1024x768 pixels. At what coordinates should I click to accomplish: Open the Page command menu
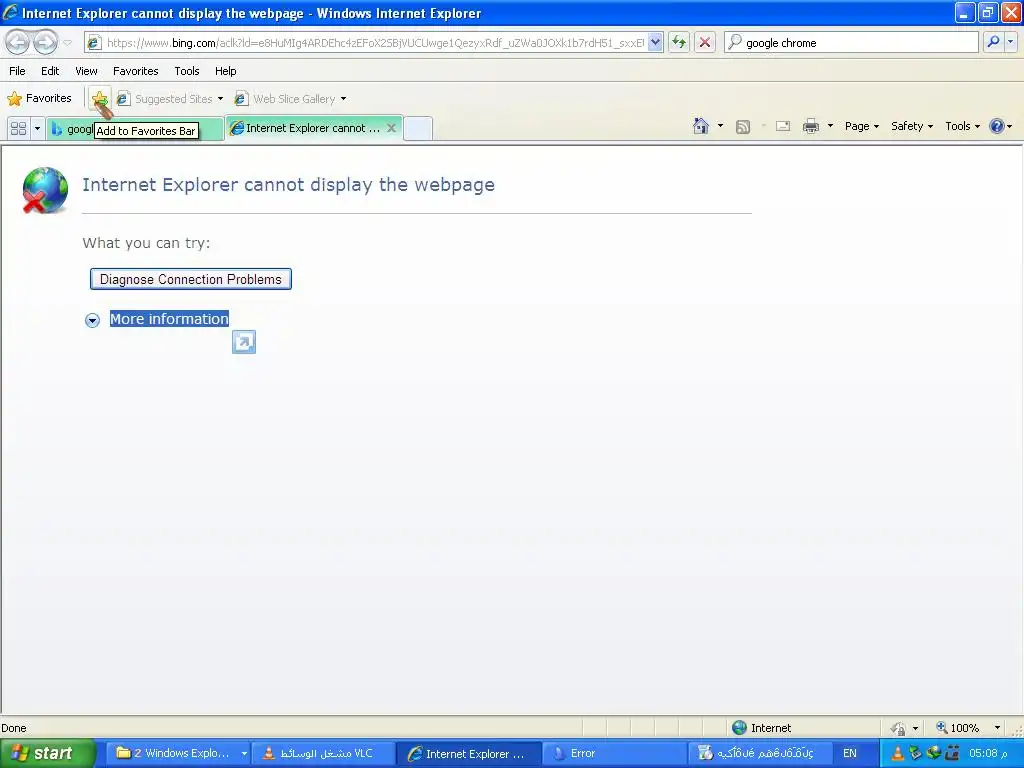coord(862,126)
